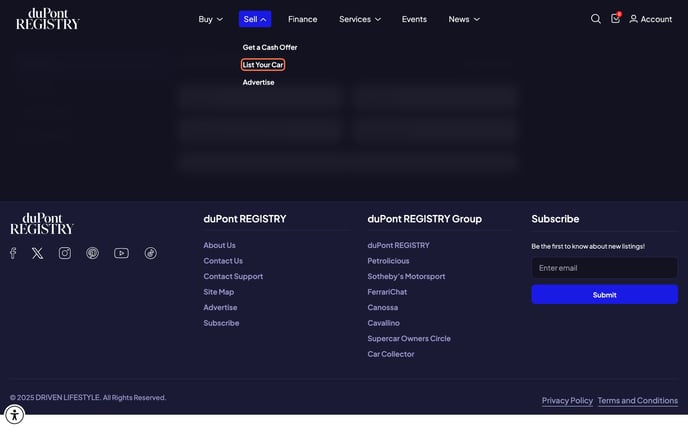Screen dimensions: 688x448
Task: Select Advertise in Sell dropdown
Action: pyautogui.click(x=258, y=82)
